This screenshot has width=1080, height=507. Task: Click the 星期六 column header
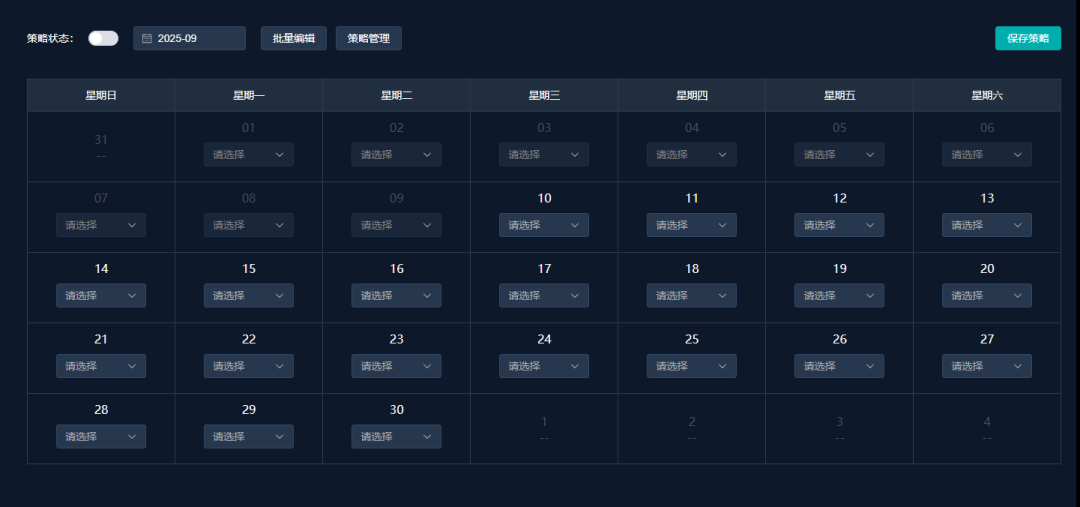point(987,96)
